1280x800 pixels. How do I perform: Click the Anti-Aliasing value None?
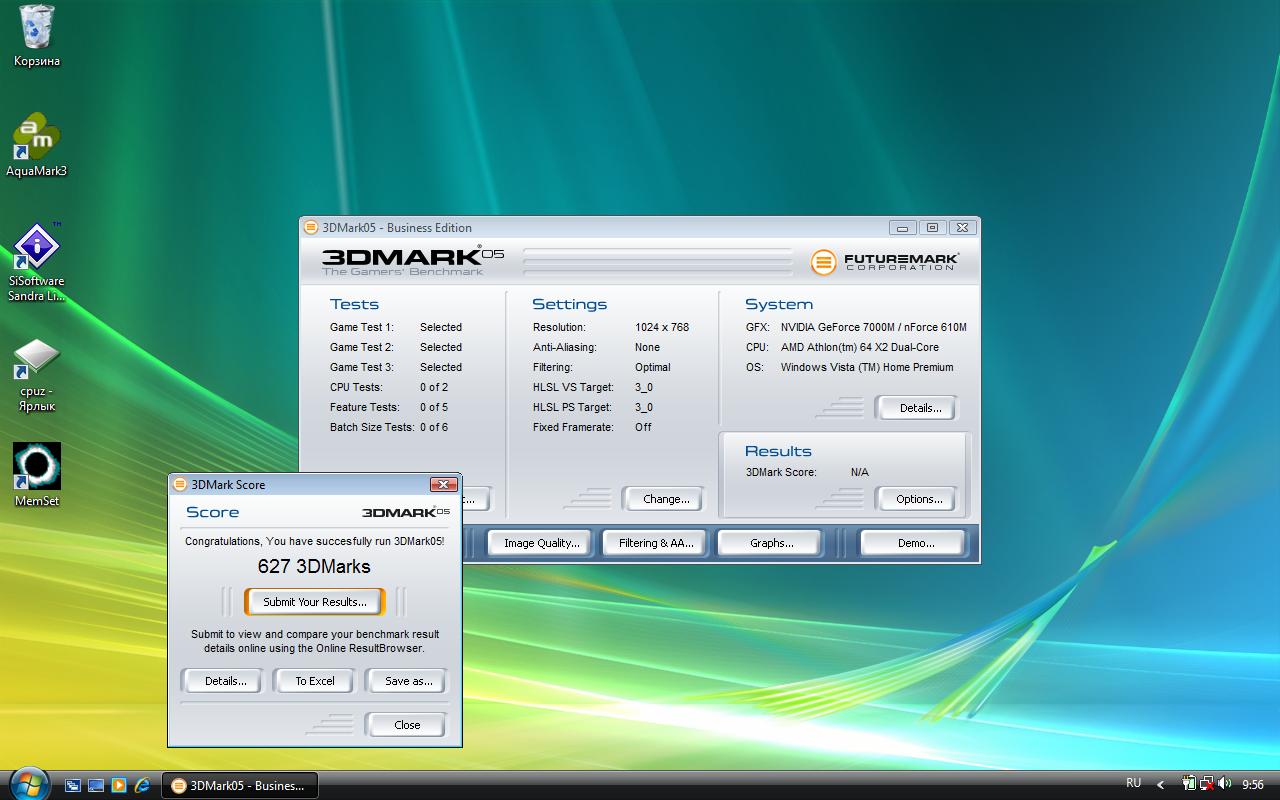pyautogui.click(x=647, y=347)
